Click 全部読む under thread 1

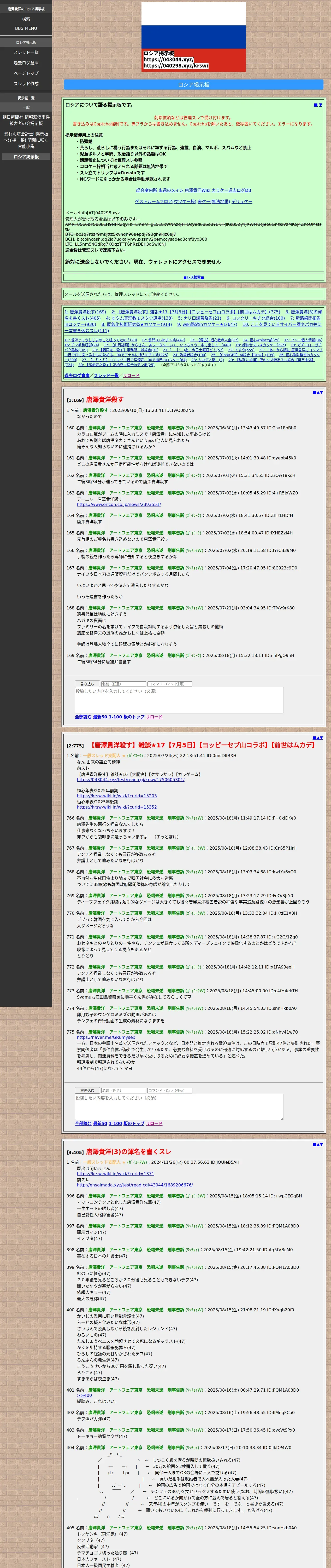[x=83, y=717]
